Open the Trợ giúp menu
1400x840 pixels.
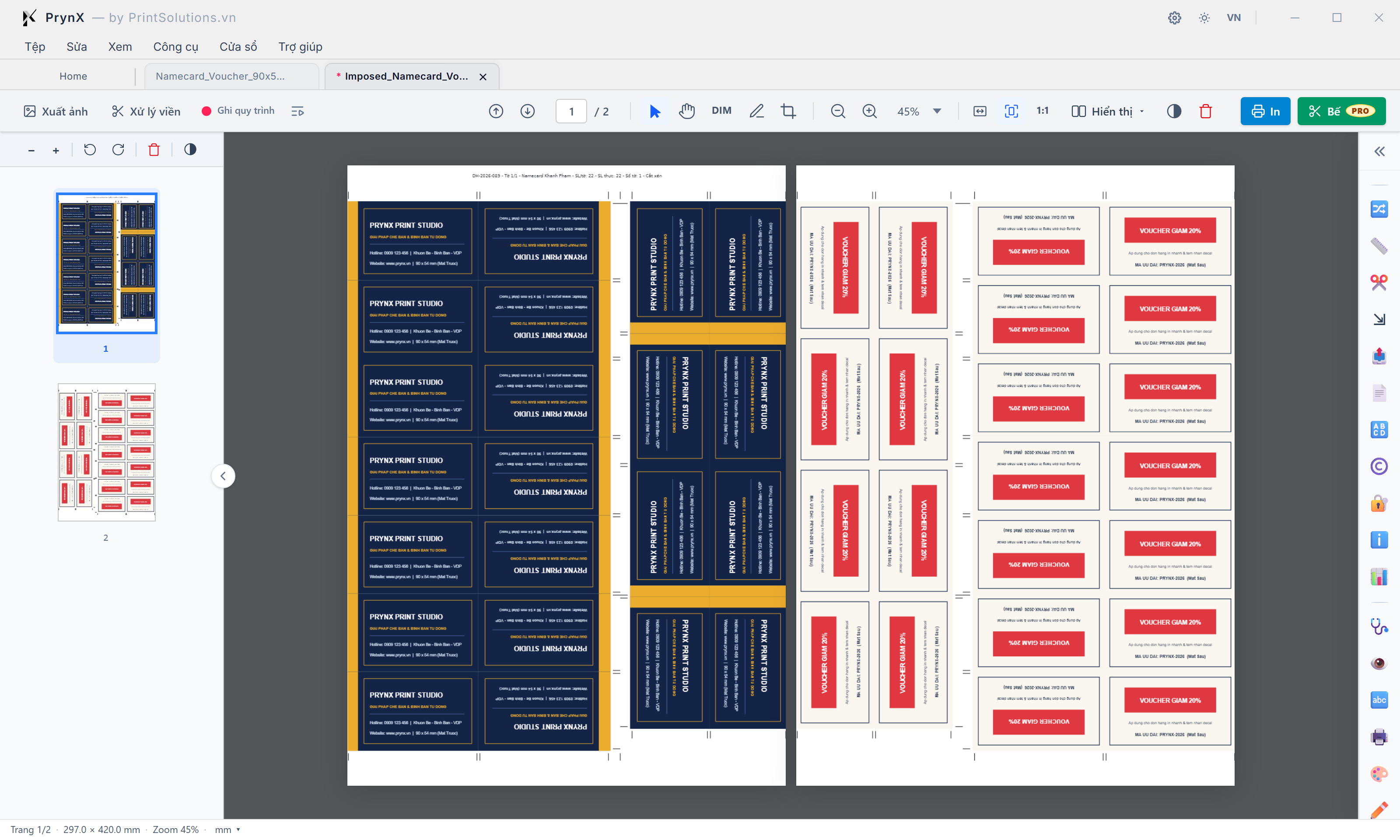tap(300, 46)
